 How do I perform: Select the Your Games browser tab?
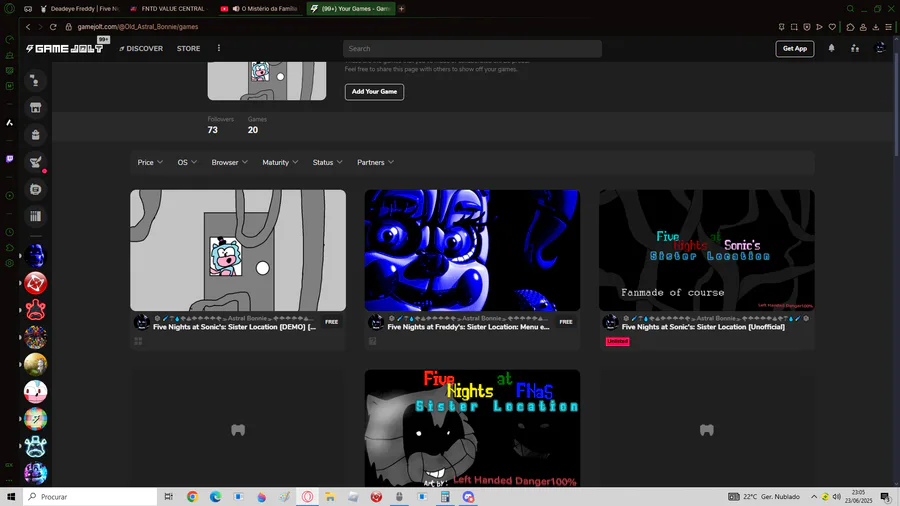pyautogui.click(x=351, y=9)
